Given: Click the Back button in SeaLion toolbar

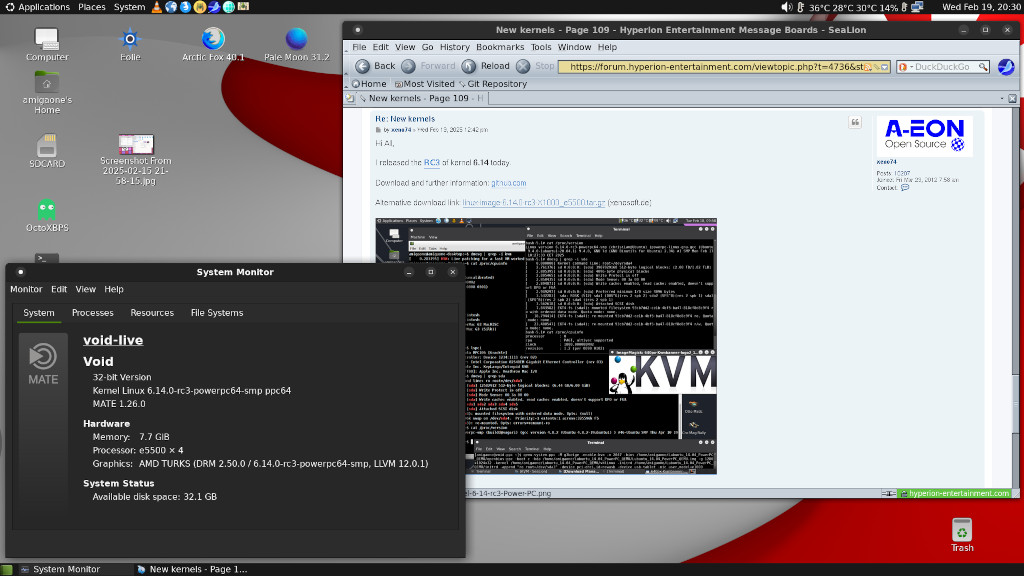Looking at the screenshot, I should point(376,66).
